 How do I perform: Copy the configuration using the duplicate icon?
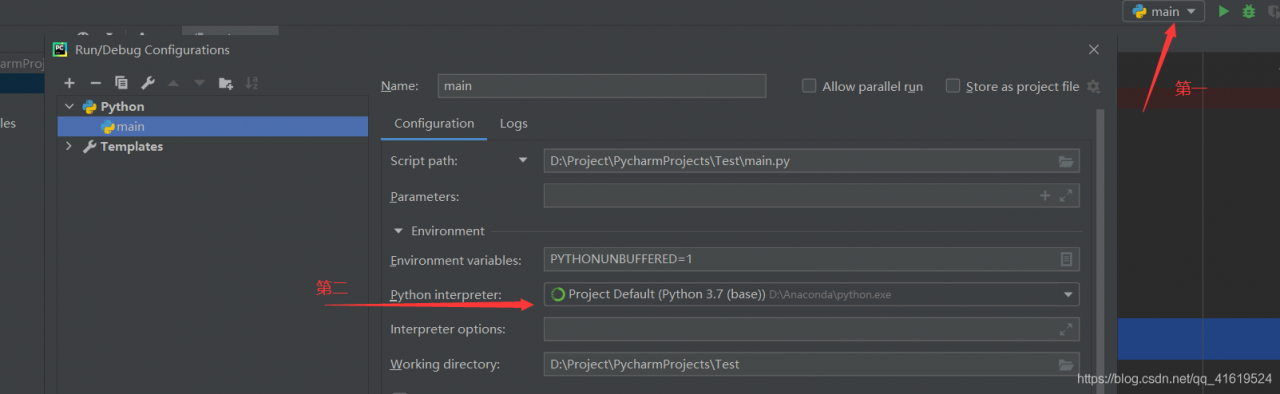pos(121,83)
